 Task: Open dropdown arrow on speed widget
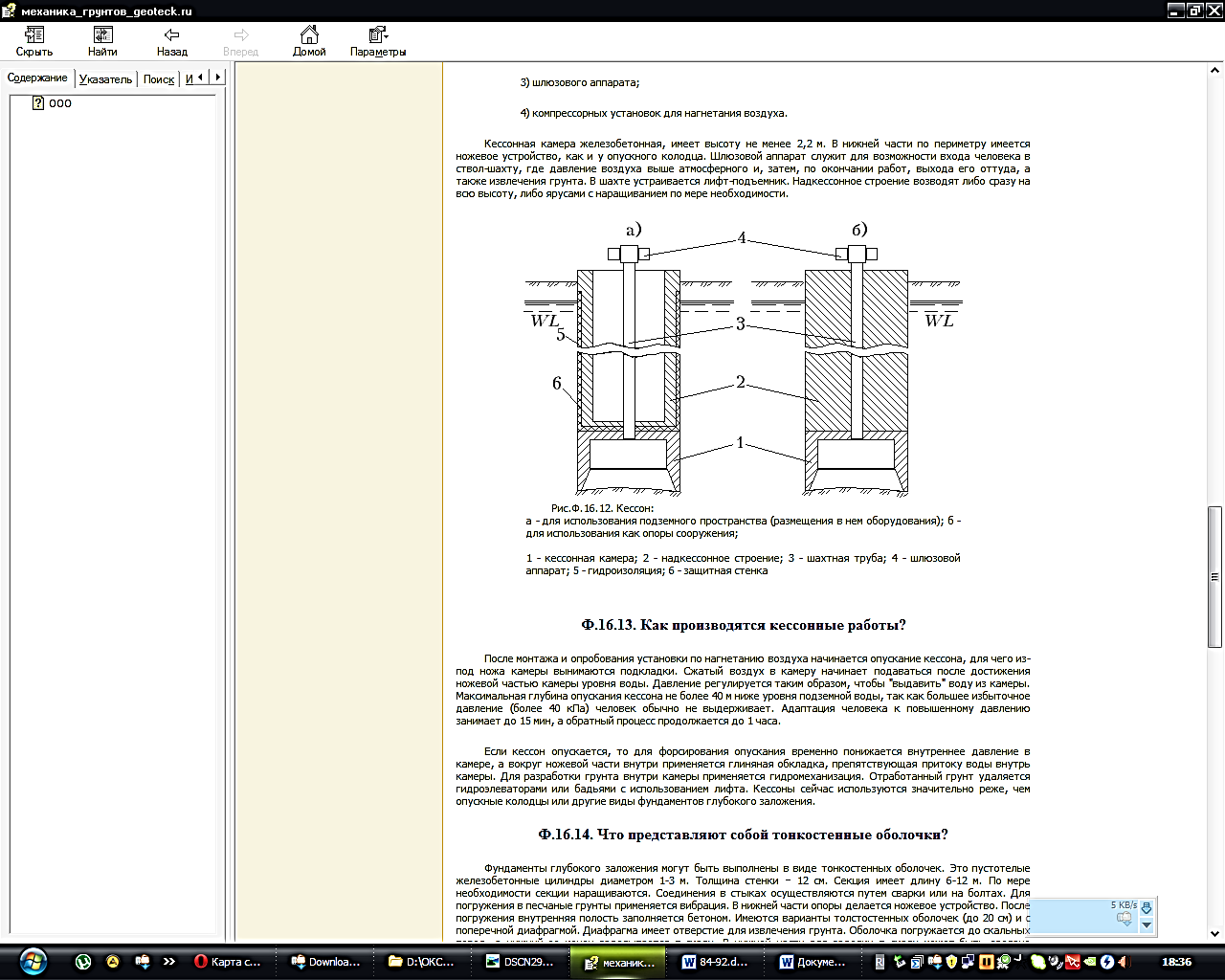[1147, 925]
